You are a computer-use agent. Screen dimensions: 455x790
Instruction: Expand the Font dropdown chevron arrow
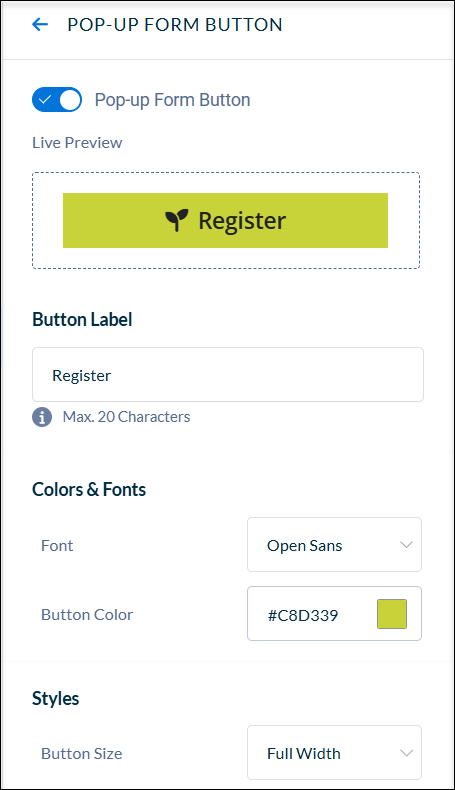coord(406,545)
